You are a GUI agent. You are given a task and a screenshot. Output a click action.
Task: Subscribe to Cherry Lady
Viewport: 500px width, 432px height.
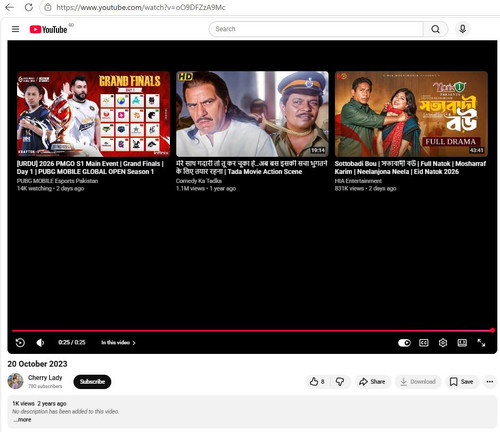coord(92,382)
